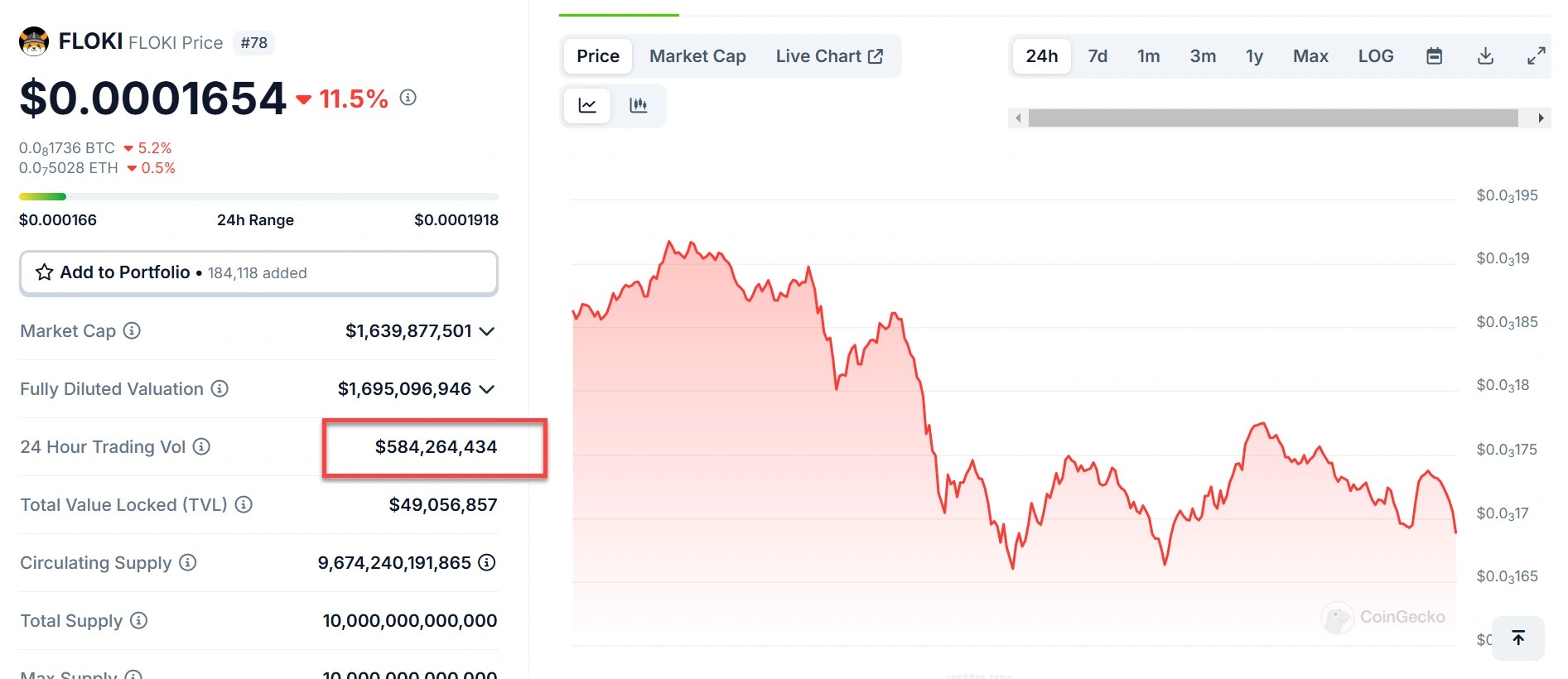Expand the Market Cap value chevron

pos(487,331)
